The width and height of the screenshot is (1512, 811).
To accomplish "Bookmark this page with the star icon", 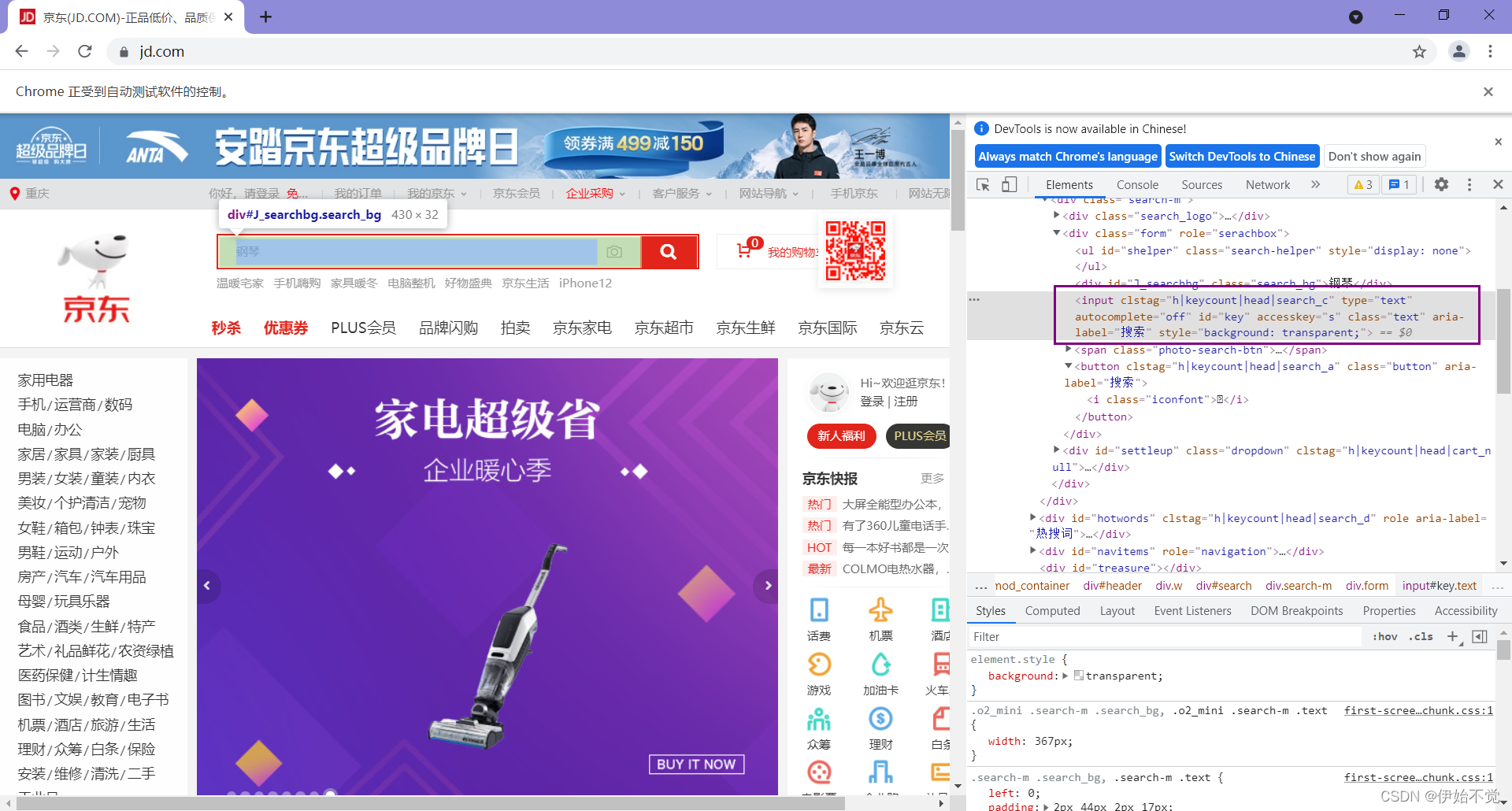I will [1419, 52].
